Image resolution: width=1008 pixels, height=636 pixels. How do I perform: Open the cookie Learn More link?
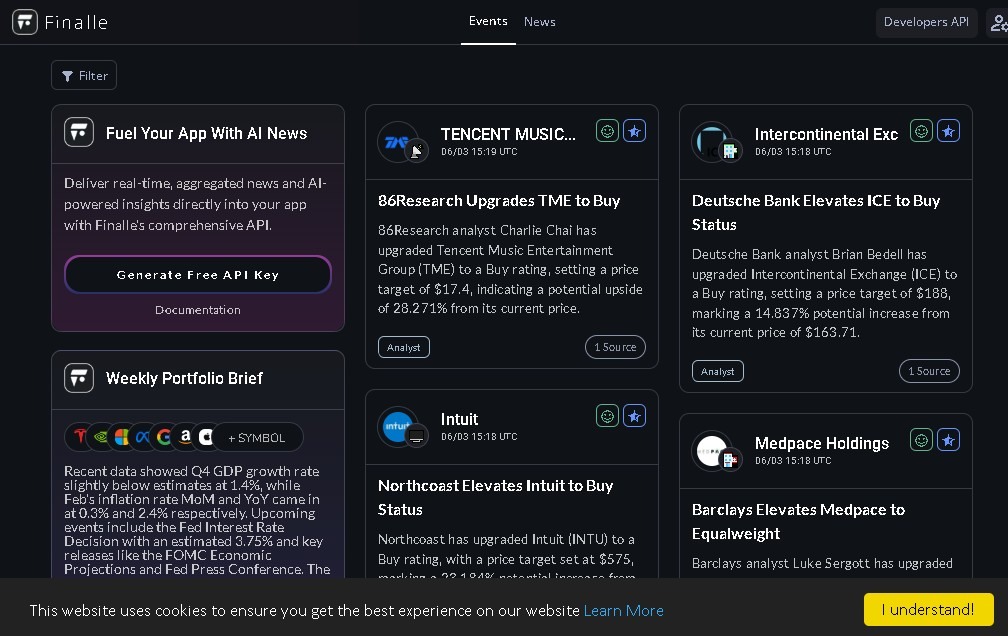pos(624,610)
